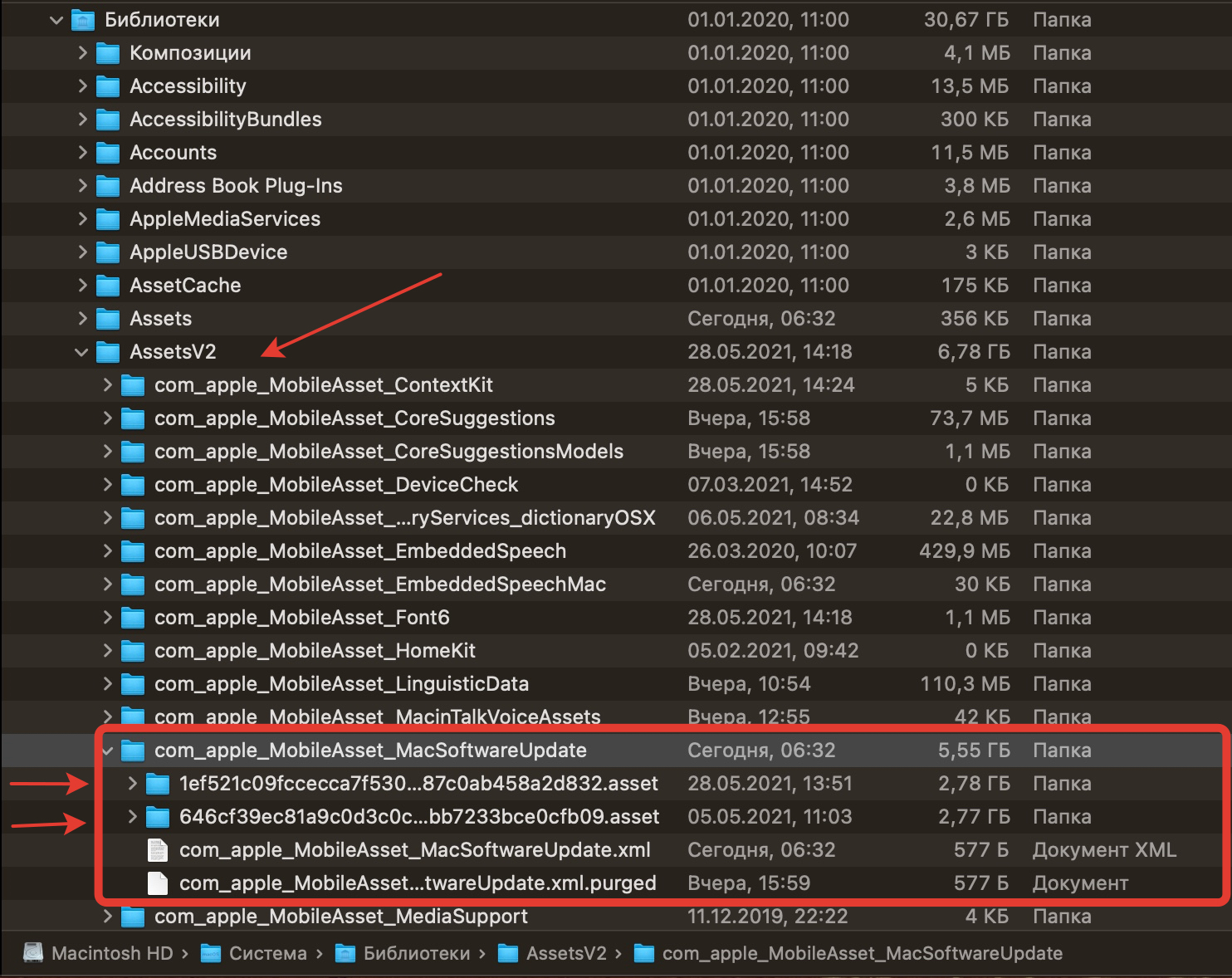Click the EmbeddedSpeech folder icon
The height and width of the screenshot is (978, 1232).
coord(133,551)
